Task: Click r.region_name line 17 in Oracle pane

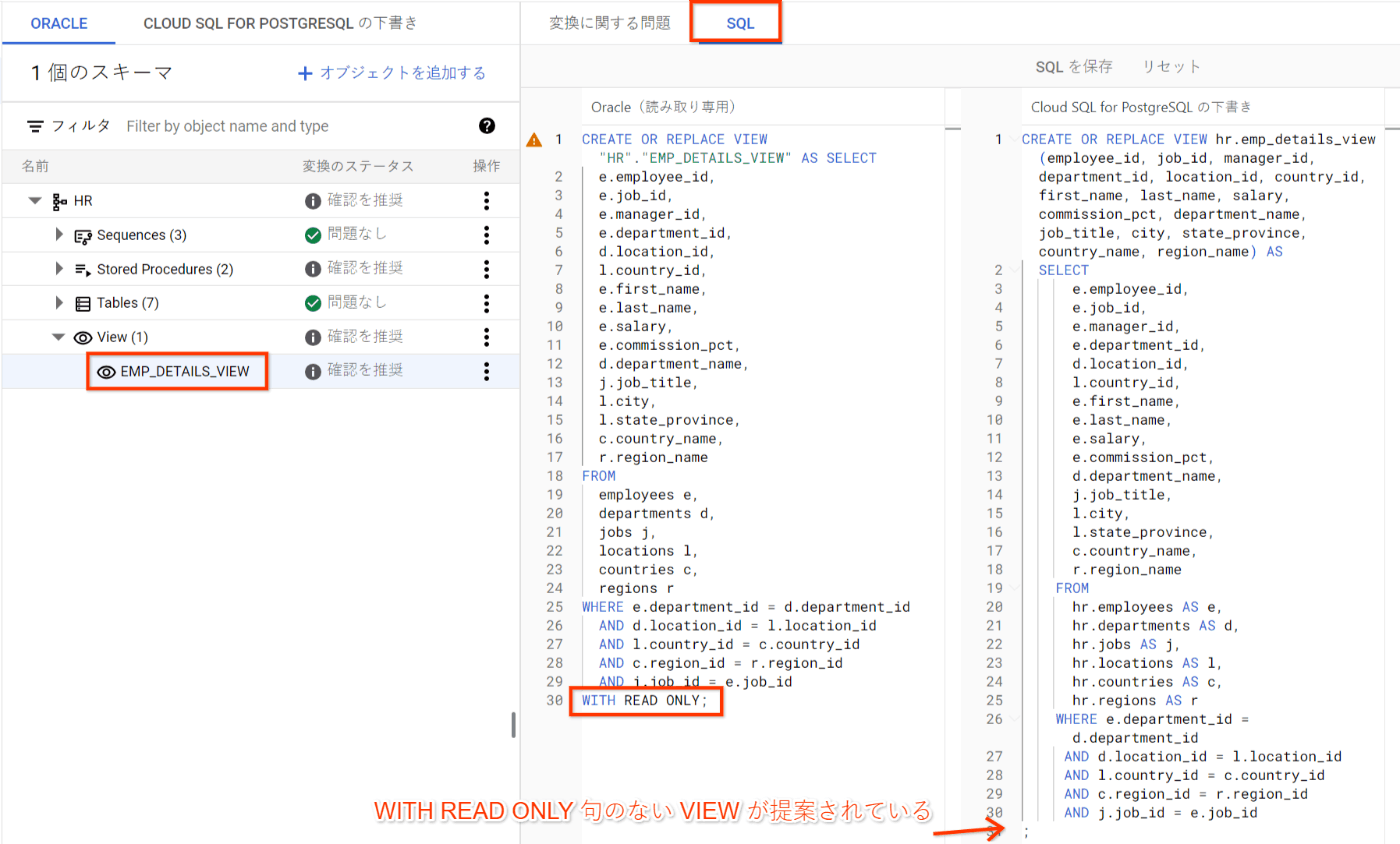Action: click(653, 457)
